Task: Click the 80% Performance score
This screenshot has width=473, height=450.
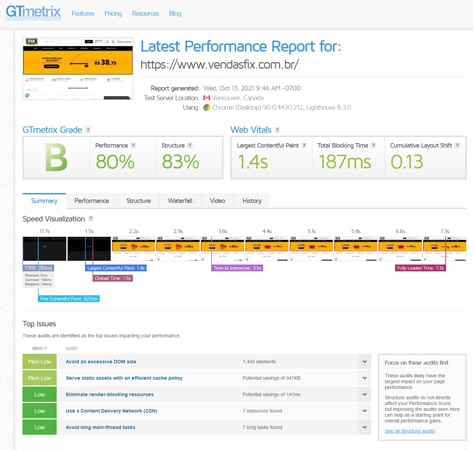Action: [115, 162]
